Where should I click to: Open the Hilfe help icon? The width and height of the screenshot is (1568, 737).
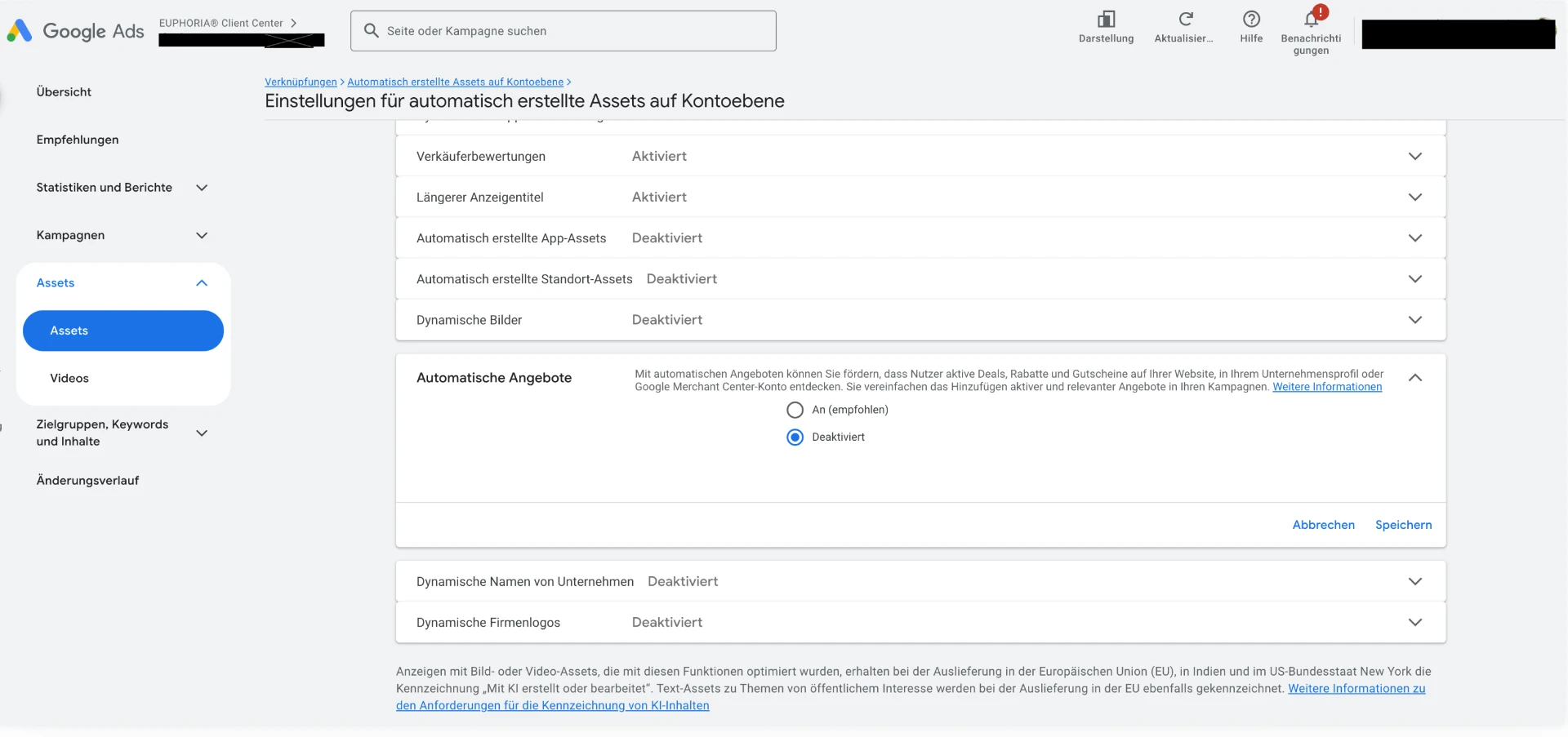tap(1251, 19)
